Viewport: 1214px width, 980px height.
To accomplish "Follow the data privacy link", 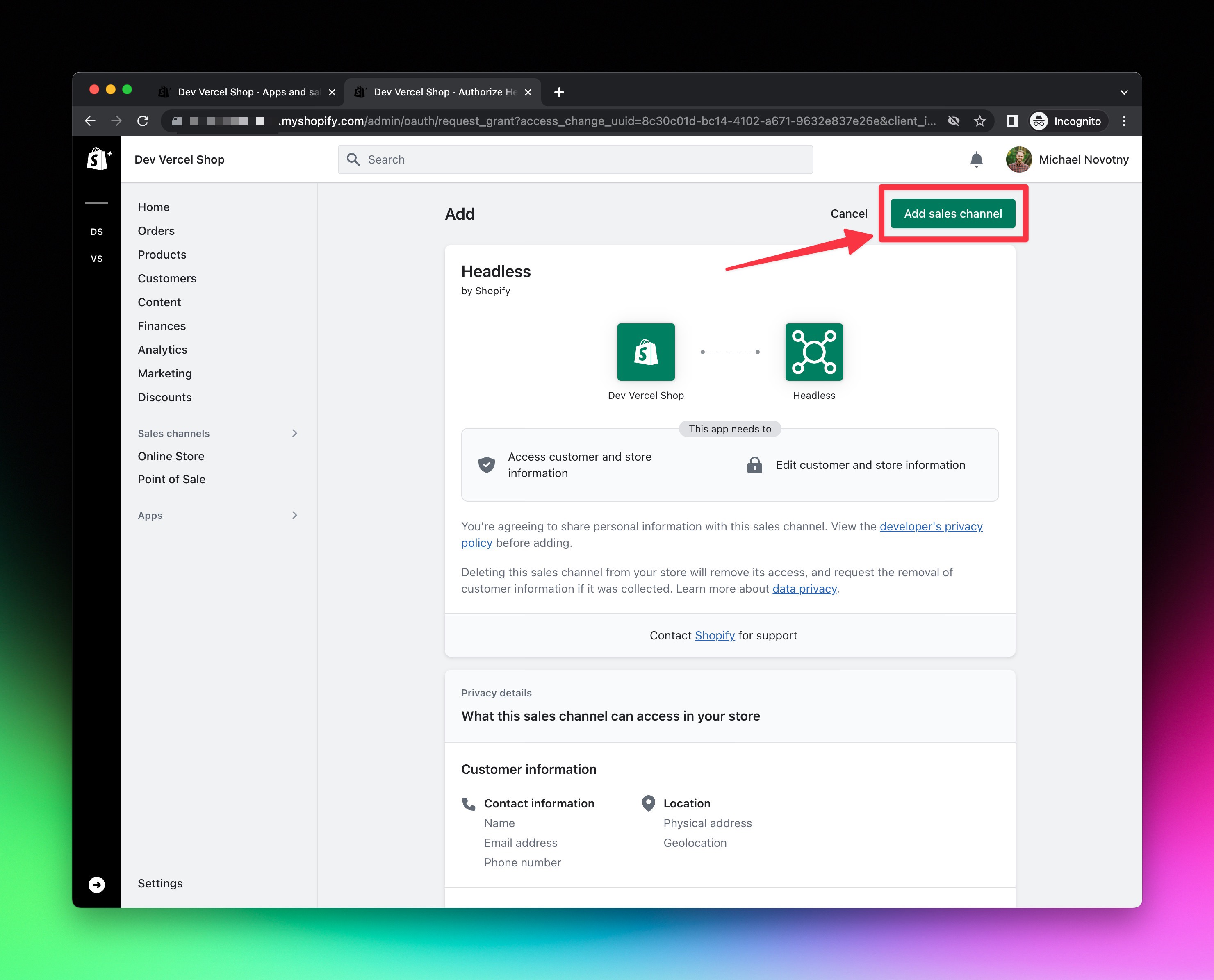I will tap(804, 588).
